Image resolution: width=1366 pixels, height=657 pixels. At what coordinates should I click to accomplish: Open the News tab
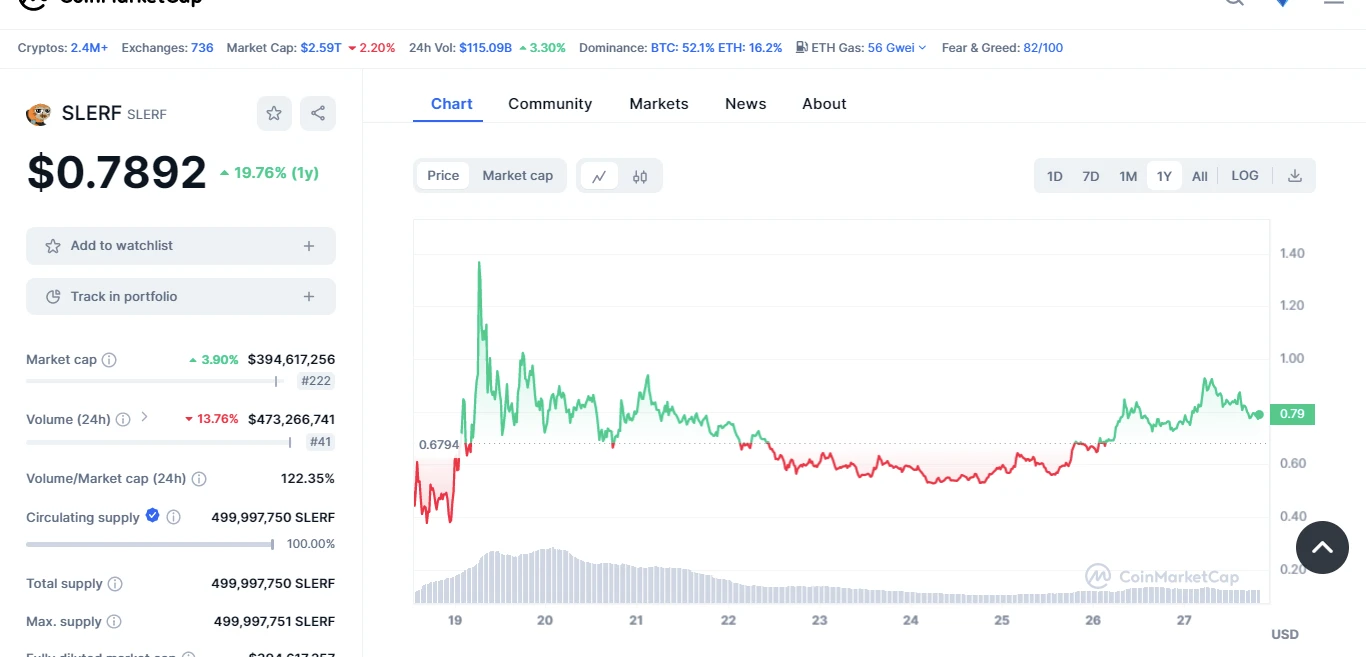[746, 104]
